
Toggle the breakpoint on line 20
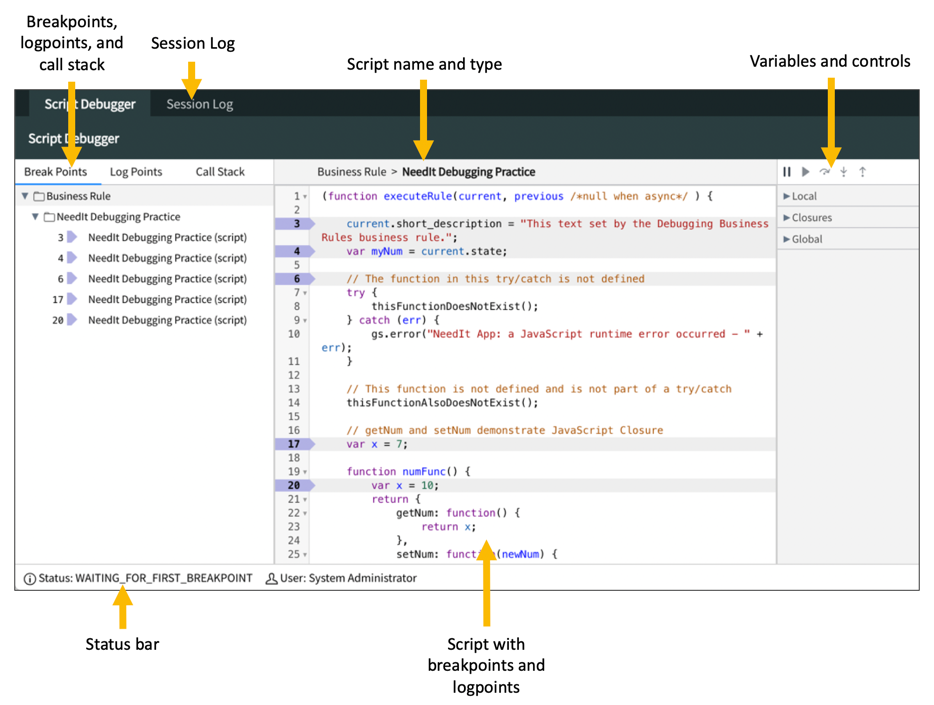pos(296,485)
